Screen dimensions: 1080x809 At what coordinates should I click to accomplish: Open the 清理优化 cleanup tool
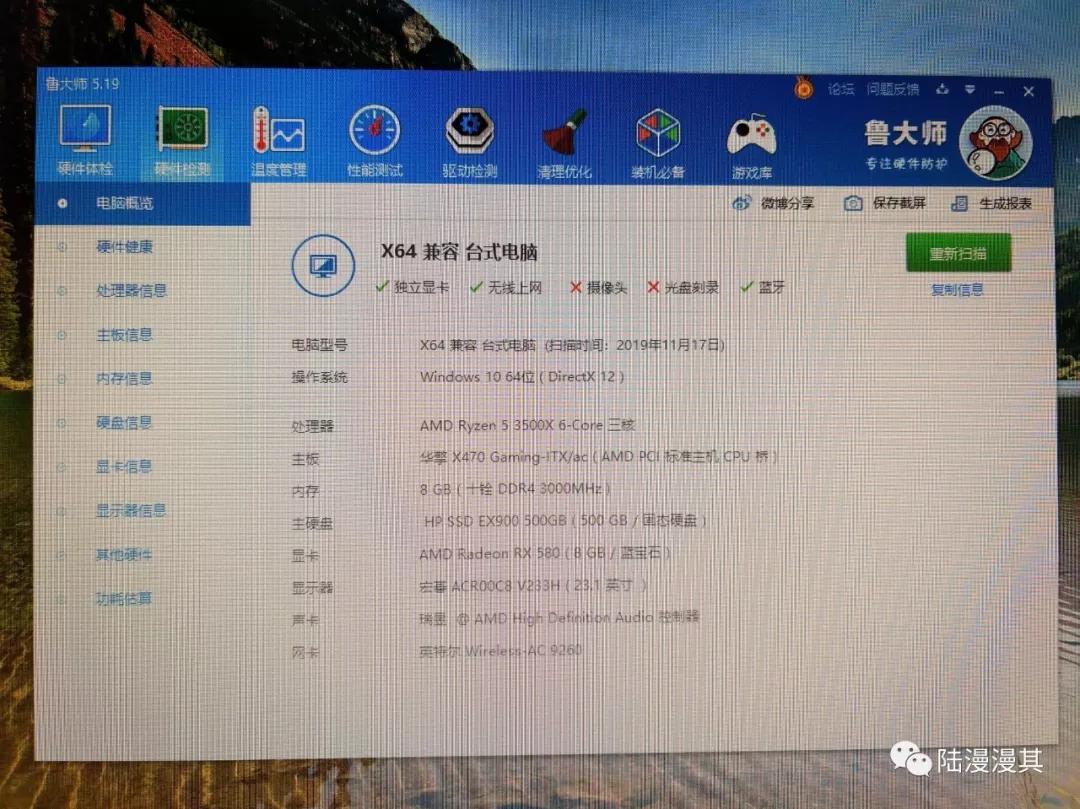point(563,135)
